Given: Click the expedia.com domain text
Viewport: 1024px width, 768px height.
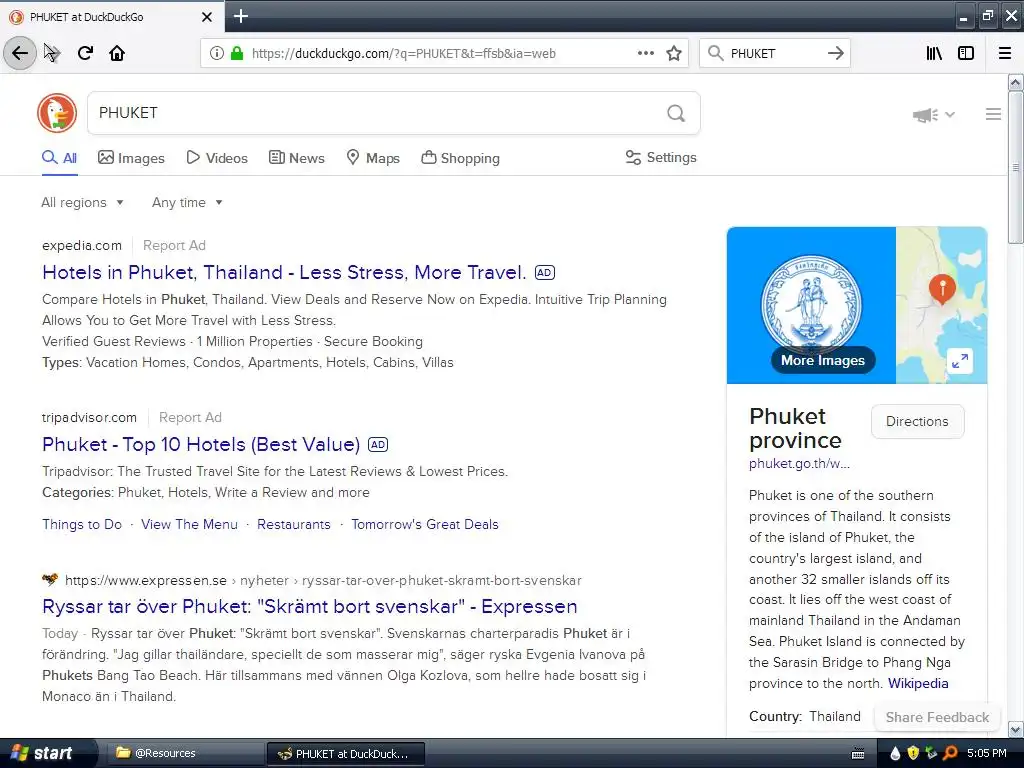Looking at the screenshot, I should [x=82, y=246].
